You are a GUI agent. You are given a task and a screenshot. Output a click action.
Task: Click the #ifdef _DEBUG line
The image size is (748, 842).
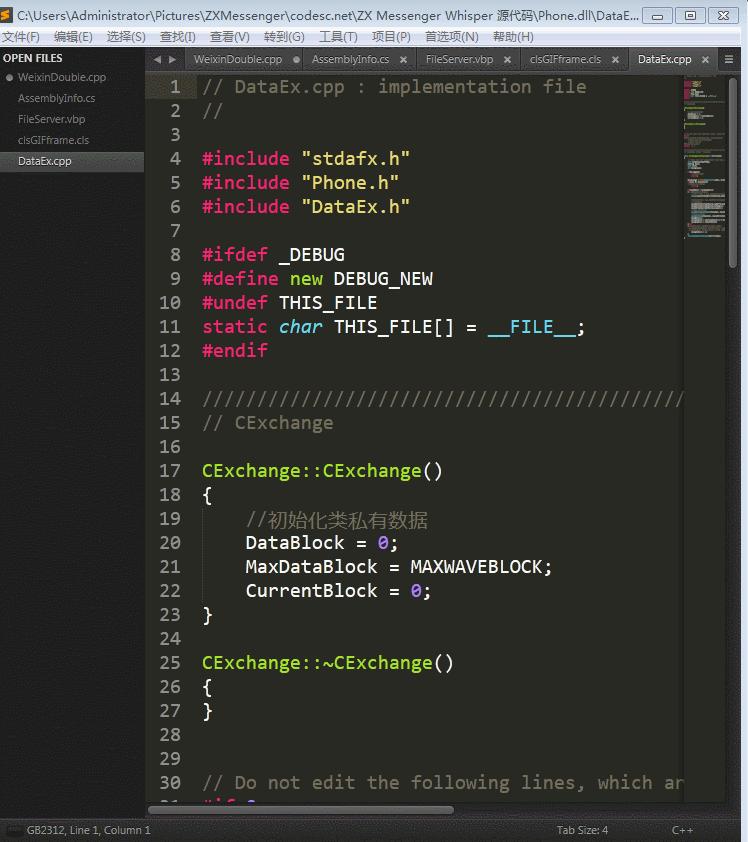pos(273,255)
